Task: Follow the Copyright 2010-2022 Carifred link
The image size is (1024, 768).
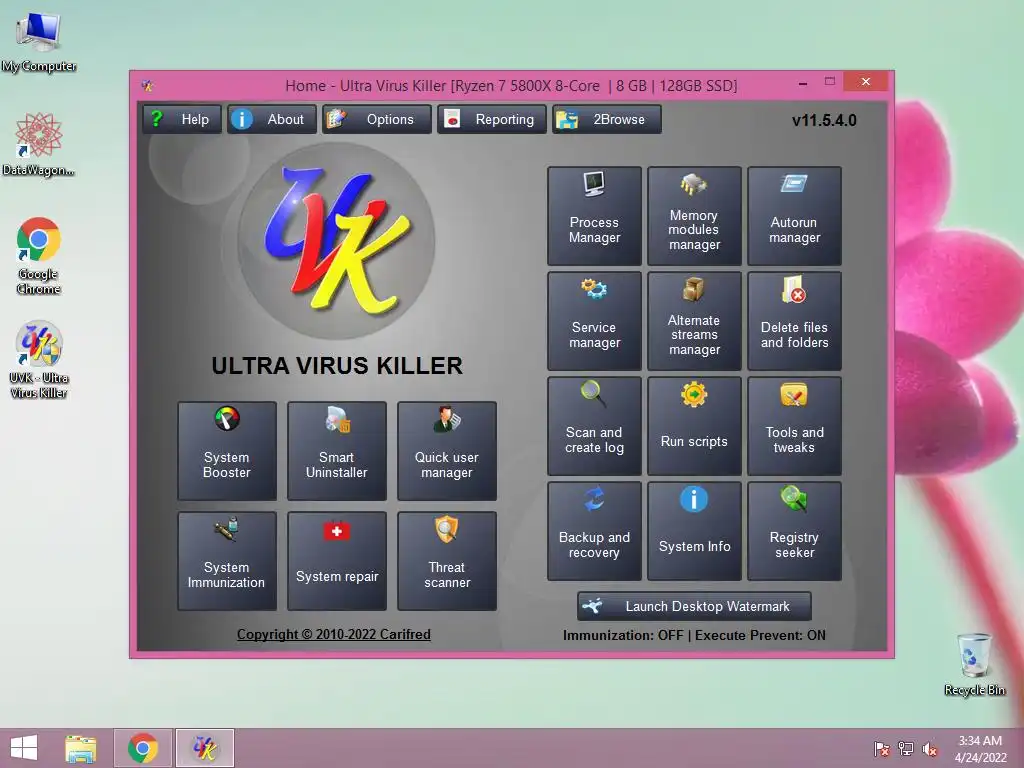Action: tap(334, 634)
